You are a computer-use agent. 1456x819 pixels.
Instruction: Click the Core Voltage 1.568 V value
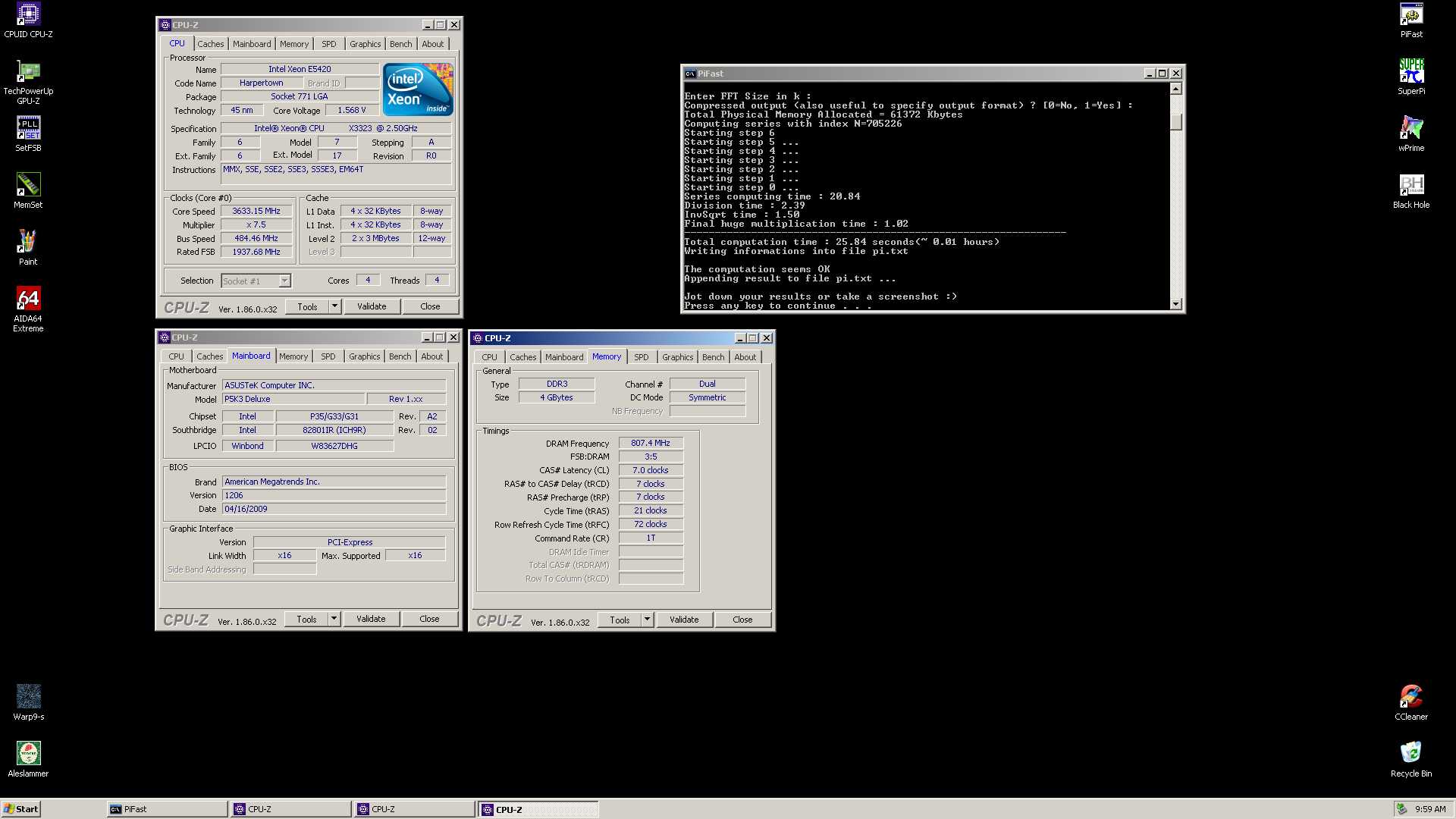click(352, 110)
